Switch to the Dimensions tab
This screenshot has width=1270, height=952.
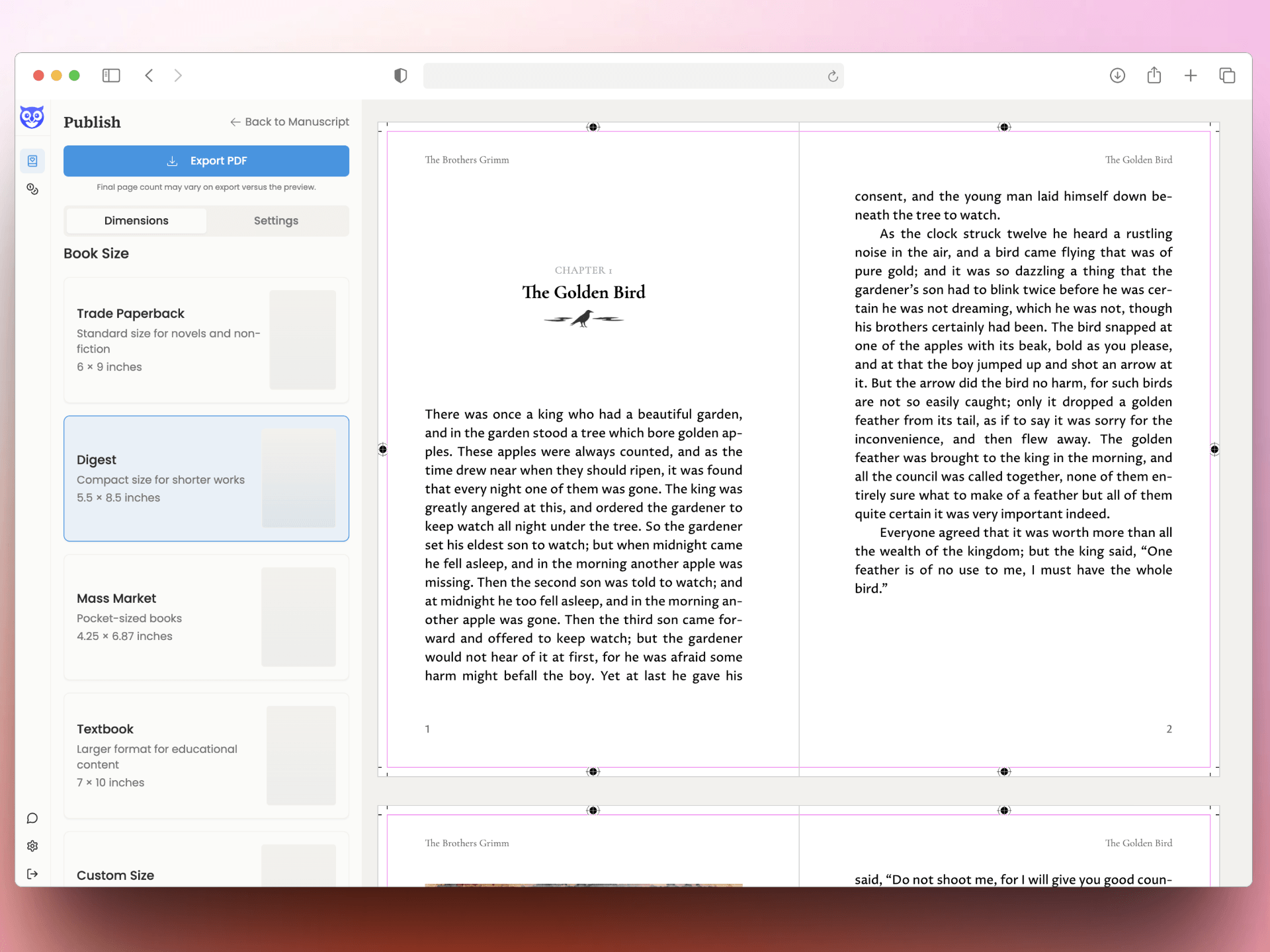[x=136, y=221]
